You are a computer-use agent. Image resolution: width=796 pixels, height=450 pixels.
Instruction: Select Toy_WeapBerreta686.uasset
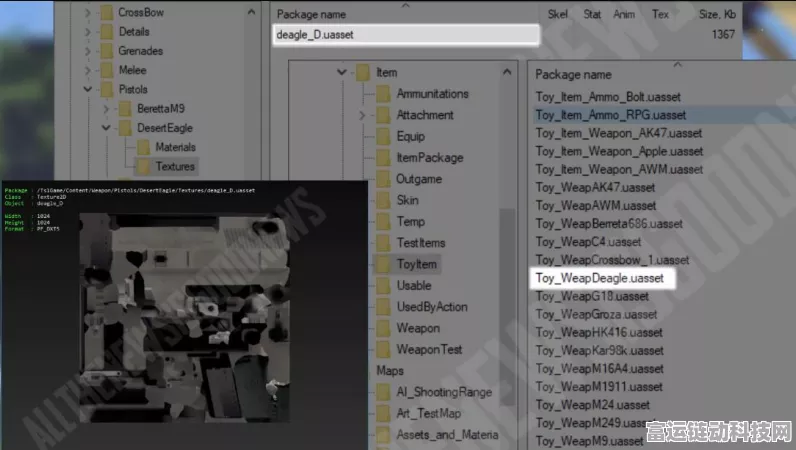[x=609, y=224]
